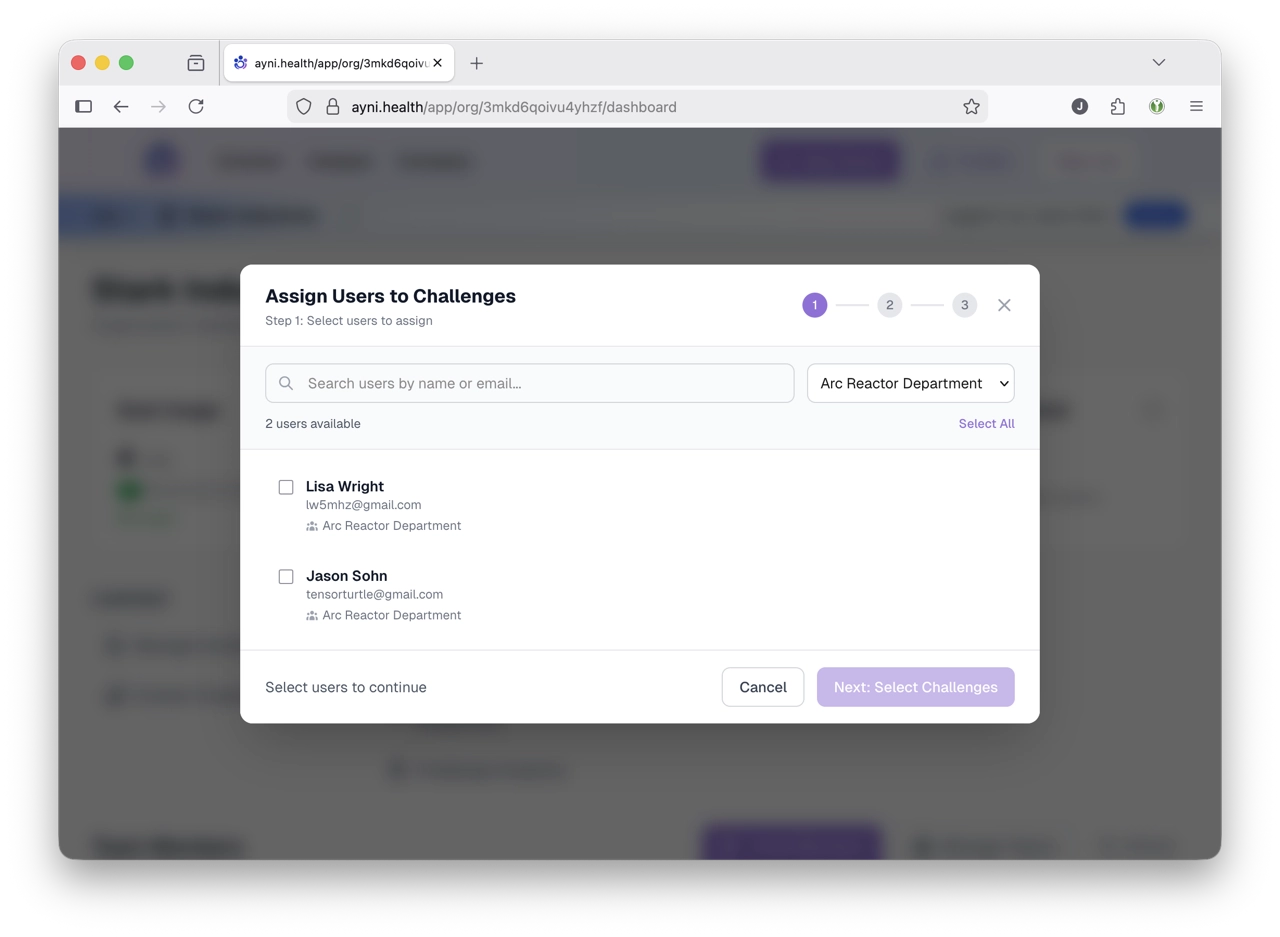Click the department icon beside Jason Sohn
Screen dimensions: 1280x937
coord(311,615)
